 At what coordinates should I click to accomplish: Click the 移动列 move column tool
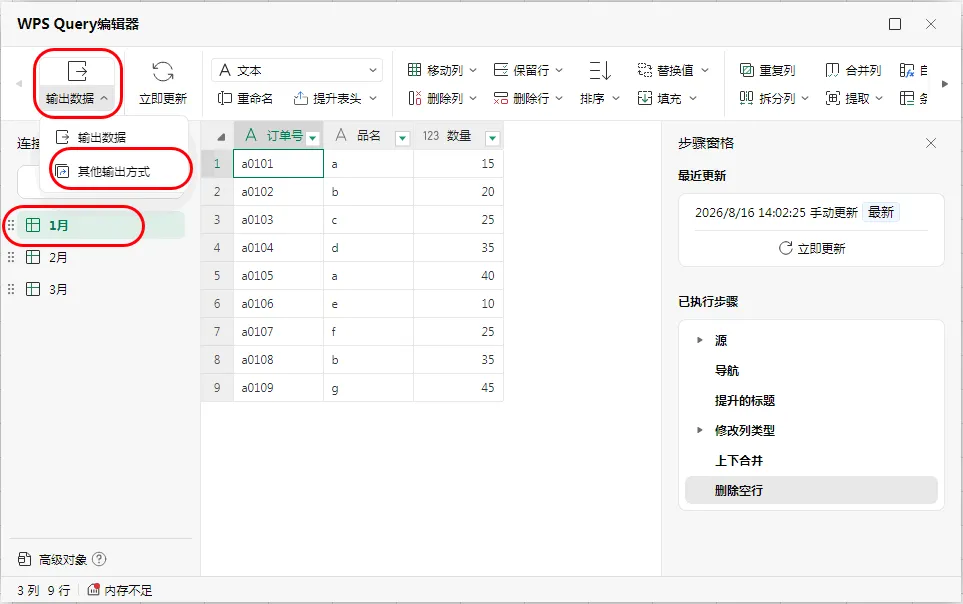click(442, 70)
